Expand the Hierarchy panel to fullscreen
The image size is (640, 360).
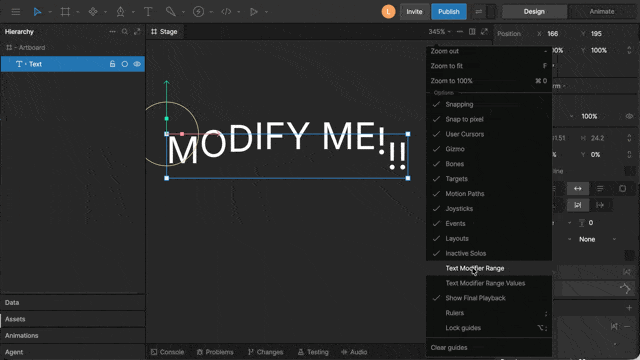pos(137,31)
